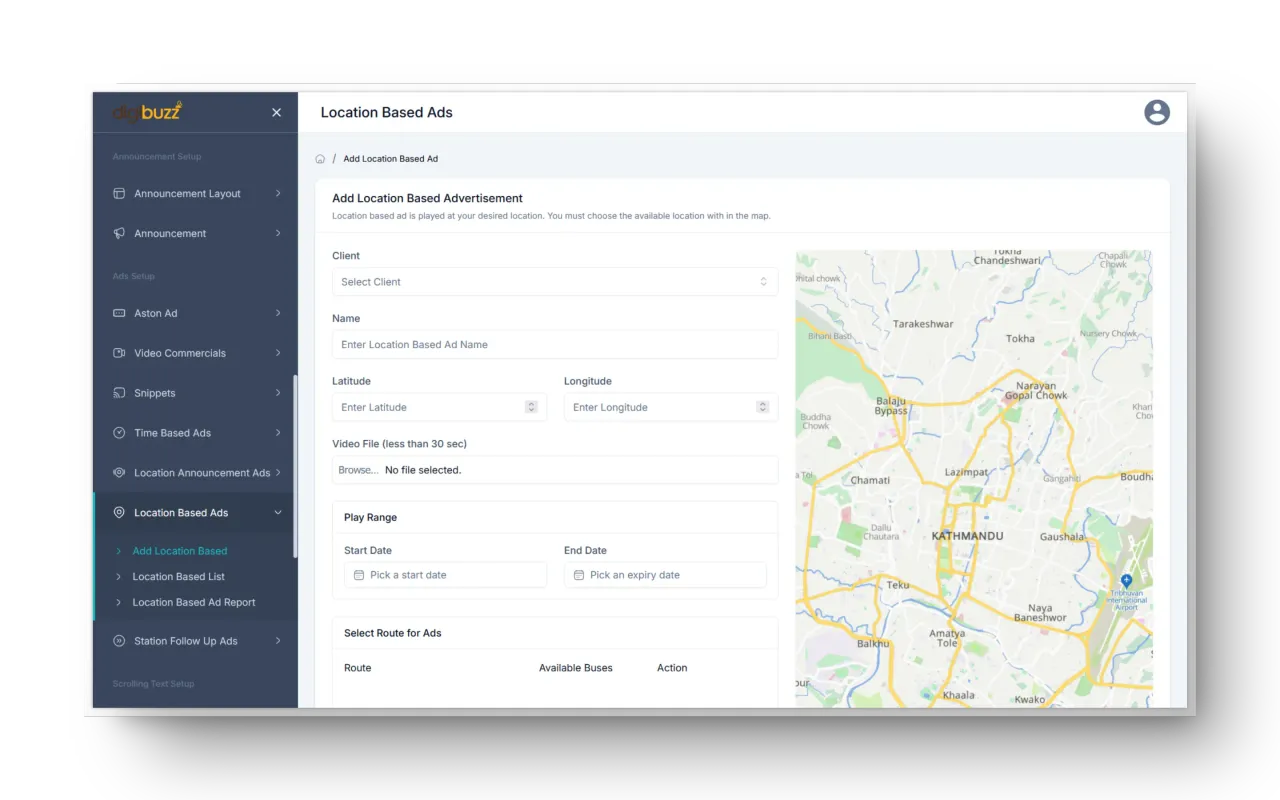The image size is (1280, 800).
Task: Click the digibuzz logo
Action: click(x=147, y=112)
